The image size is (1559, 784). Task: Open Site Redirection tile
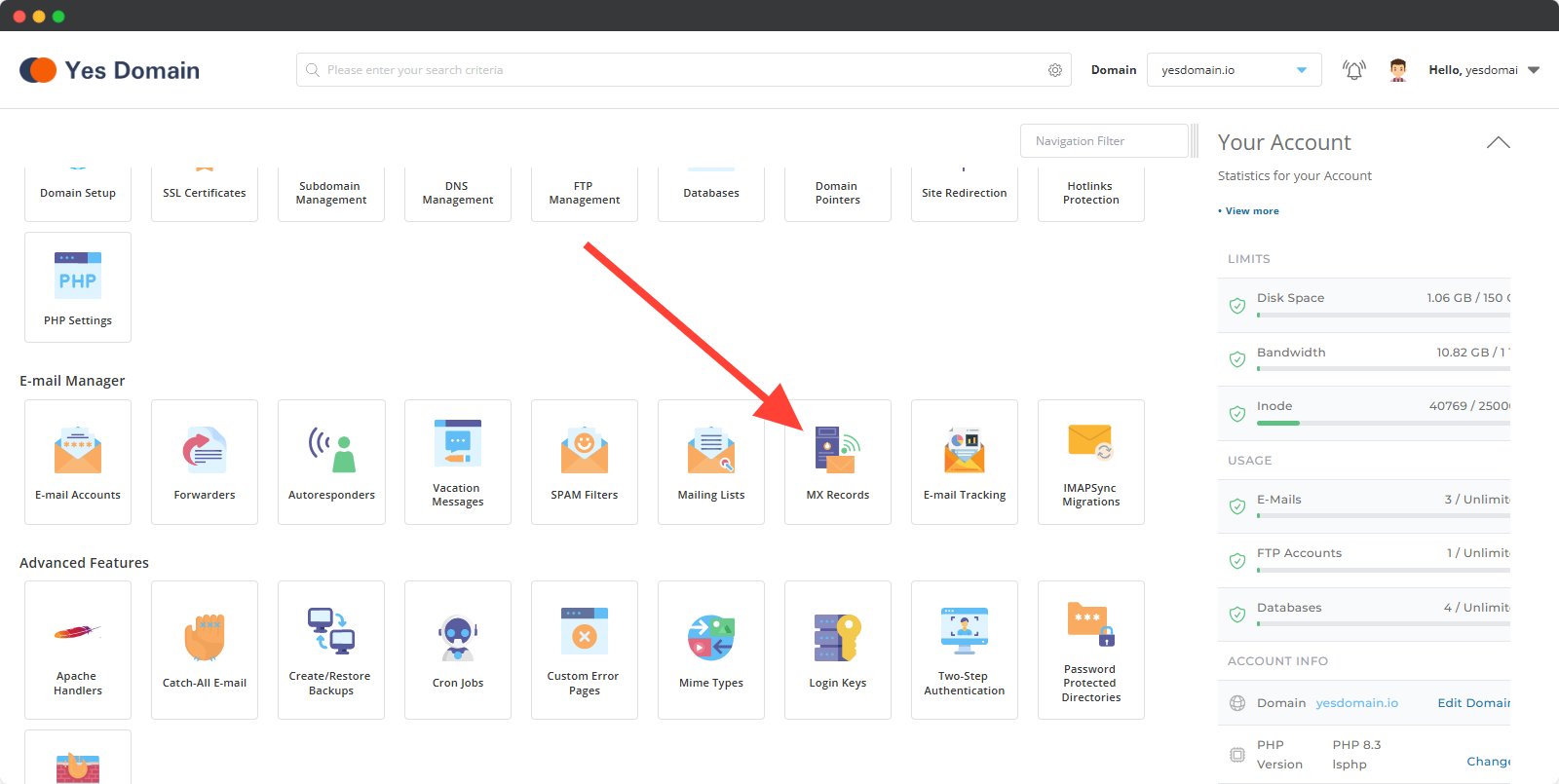point(965,194)
